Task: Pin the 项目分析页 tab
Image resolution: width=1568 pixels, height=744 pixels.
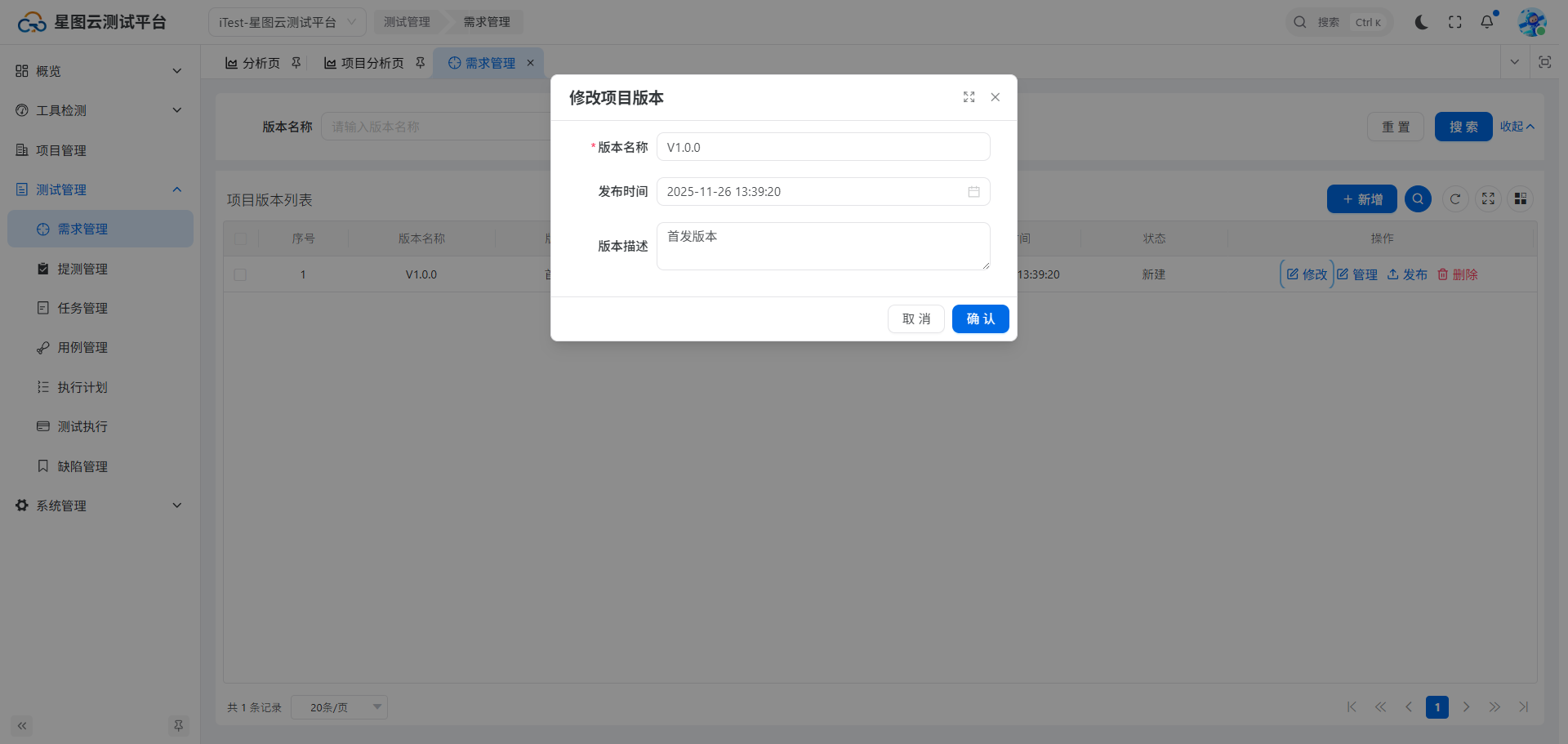Action: coord(421,63)
